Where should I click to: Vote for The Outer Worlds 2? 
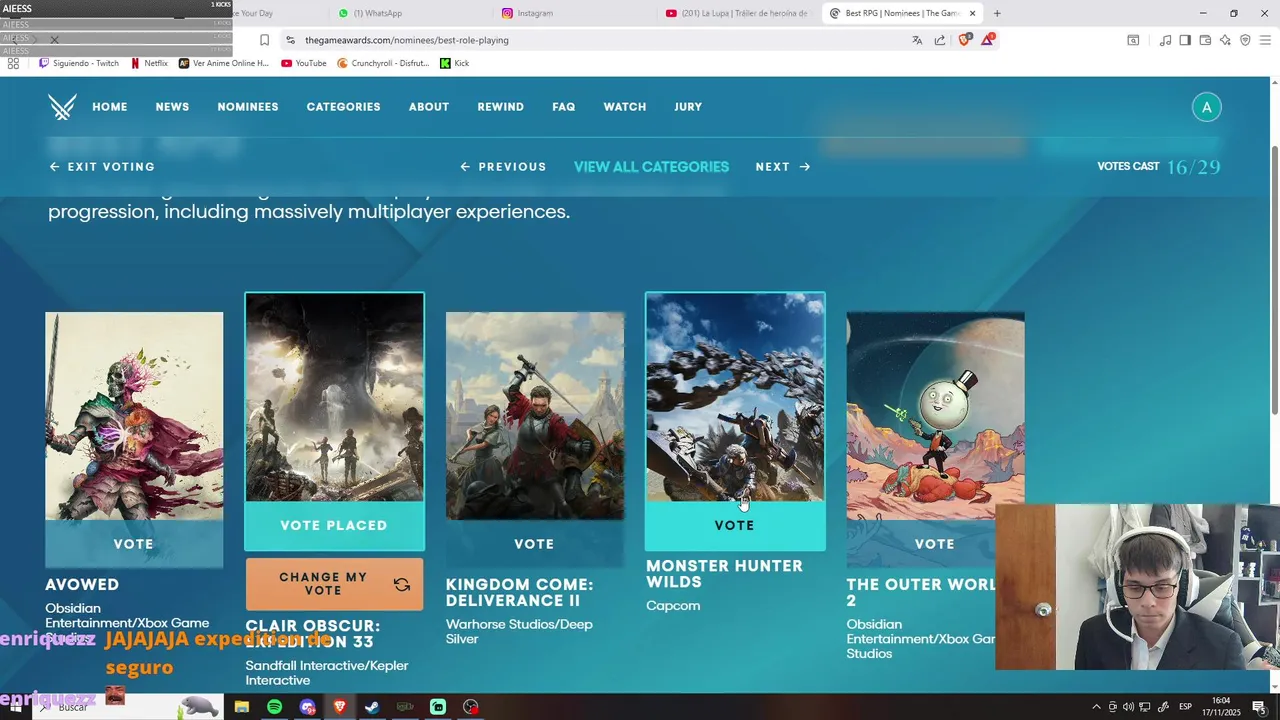tap(935, 544)
